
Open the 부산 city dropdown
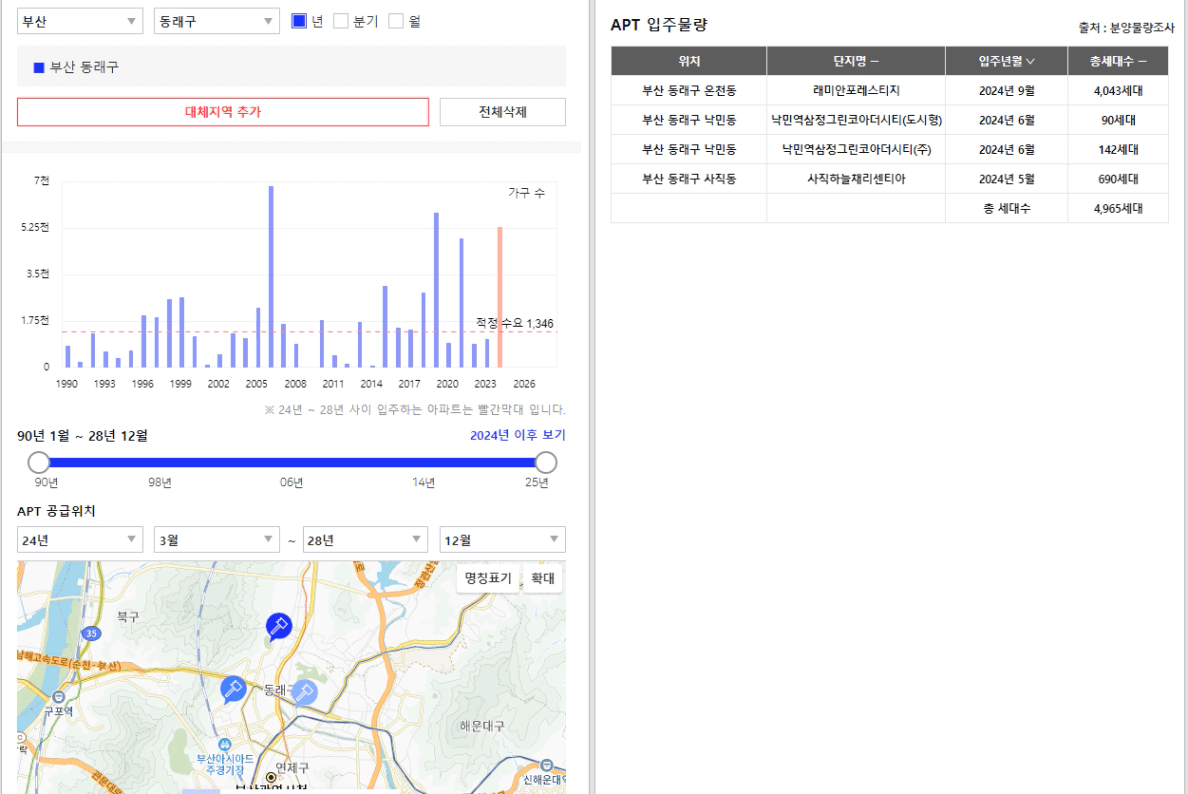click(80, 21)
